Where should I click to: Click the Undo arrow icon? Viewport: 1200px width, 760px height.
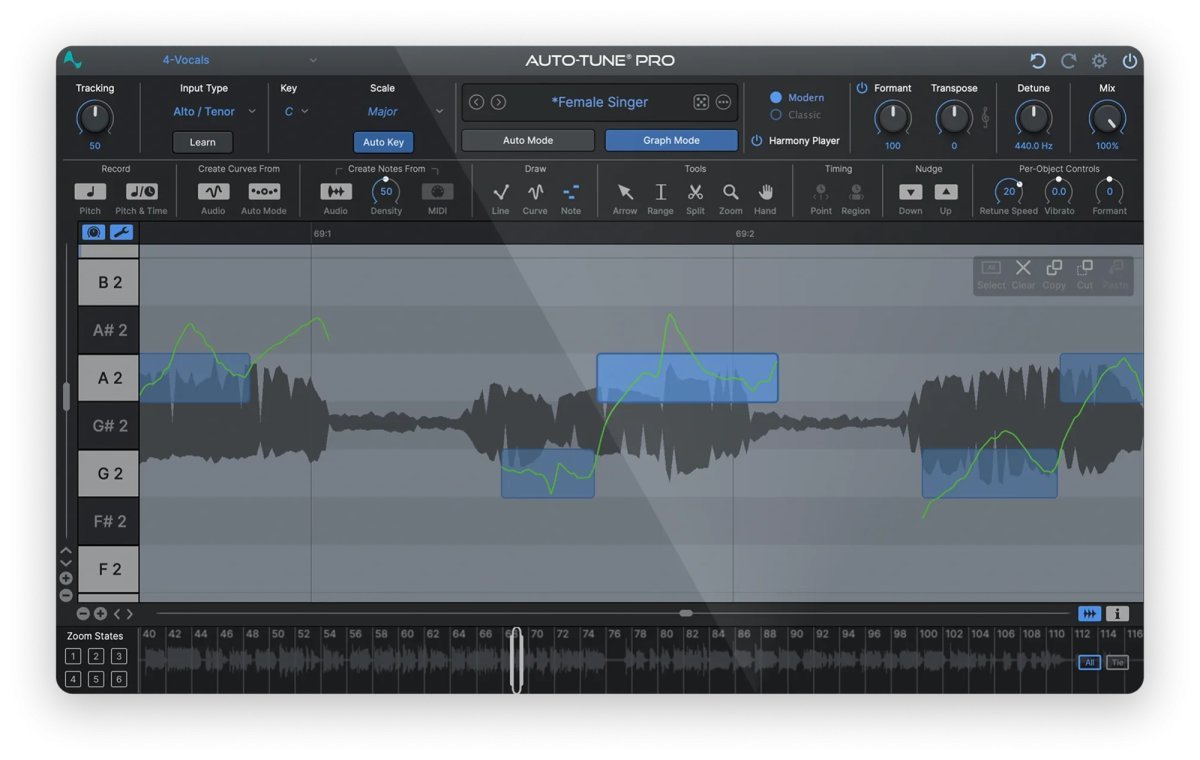tap(1038, 61)
